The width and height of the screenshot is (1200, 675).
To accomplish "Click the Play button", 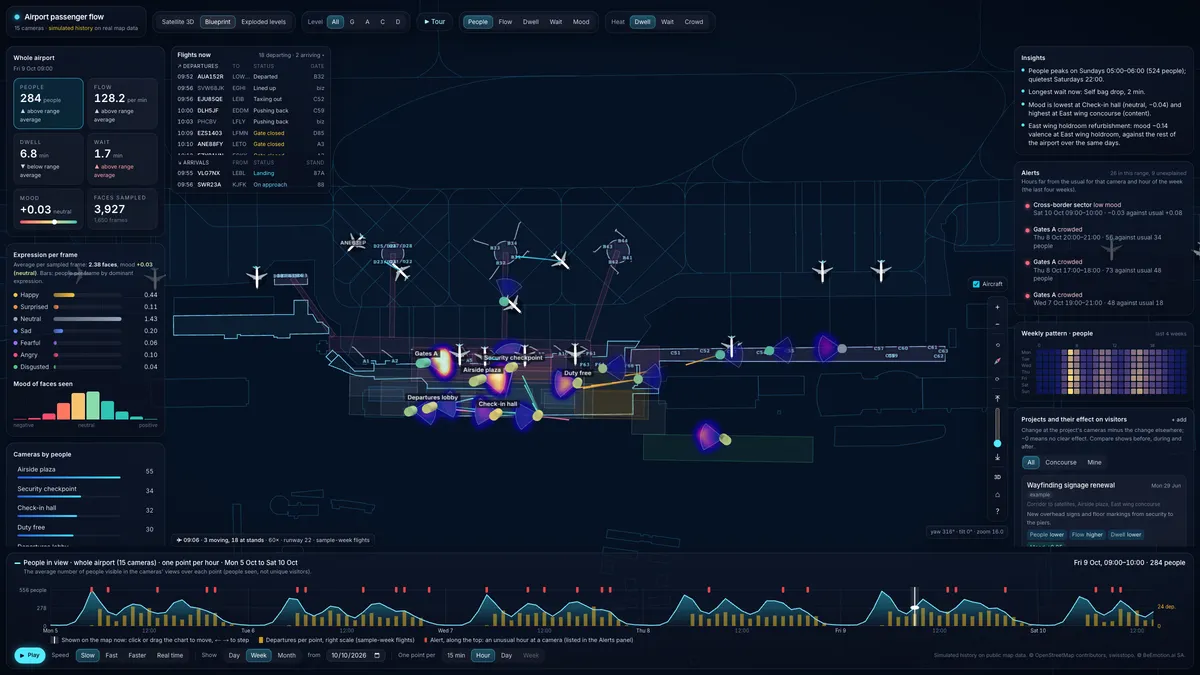I will (x=30, y=655).
